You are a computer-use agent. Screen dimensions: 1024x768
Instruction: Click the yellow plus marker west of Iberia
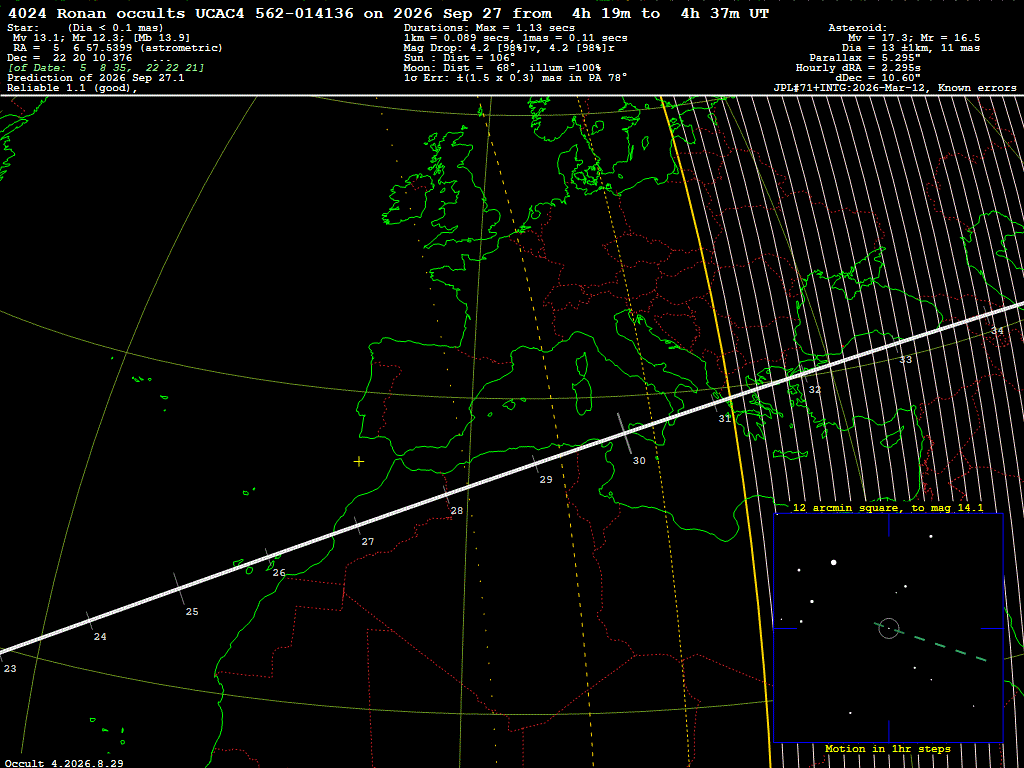[x=359, y=462]
